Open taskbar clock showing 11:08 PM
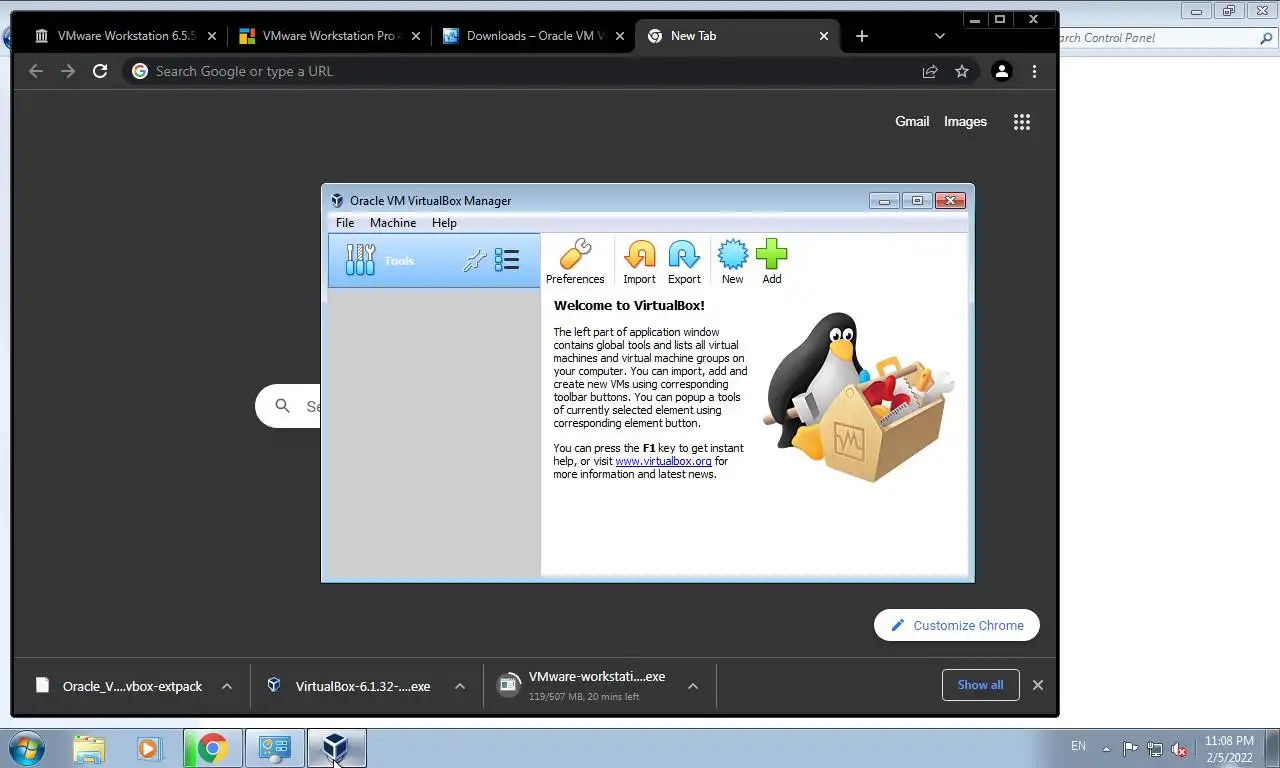Screen dimensions: 1280x768 (1229, 748)
